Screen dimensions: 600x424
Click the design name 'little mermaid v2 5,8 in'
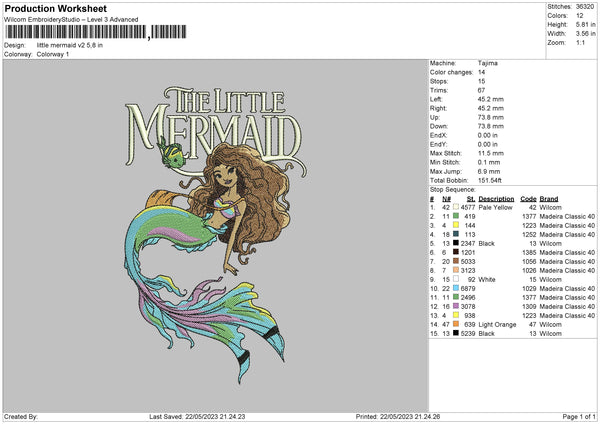click(70, 45)
